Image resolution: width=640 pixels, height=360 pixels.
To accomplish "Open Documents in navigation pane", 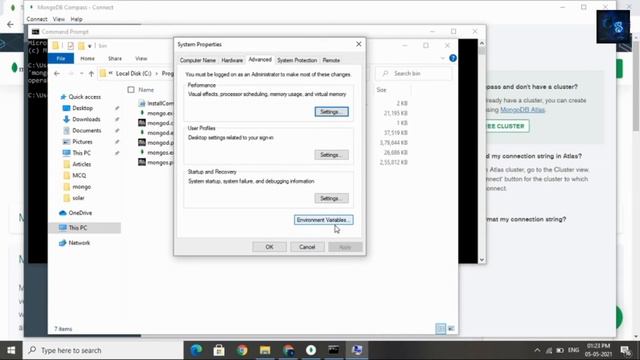I will coord(87,131).
